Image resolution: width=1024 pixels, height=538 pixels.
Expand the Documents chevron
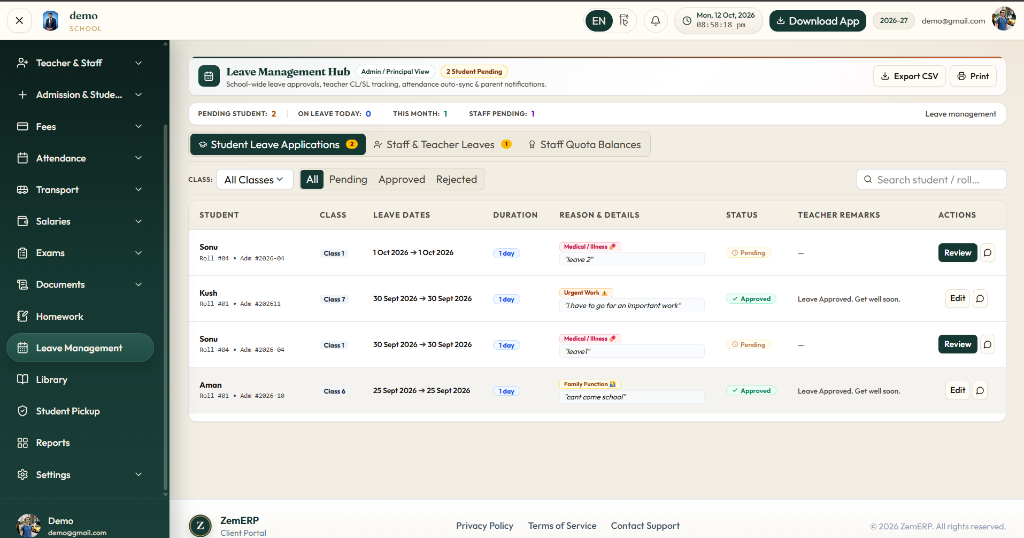click(138, 285)
